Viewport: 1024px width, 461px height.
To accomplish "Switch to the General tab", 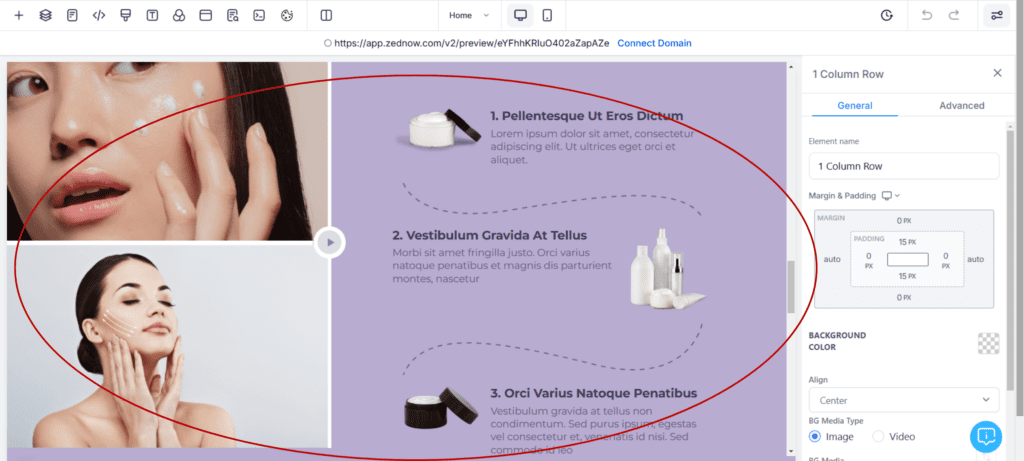I will tap(855, 106).
